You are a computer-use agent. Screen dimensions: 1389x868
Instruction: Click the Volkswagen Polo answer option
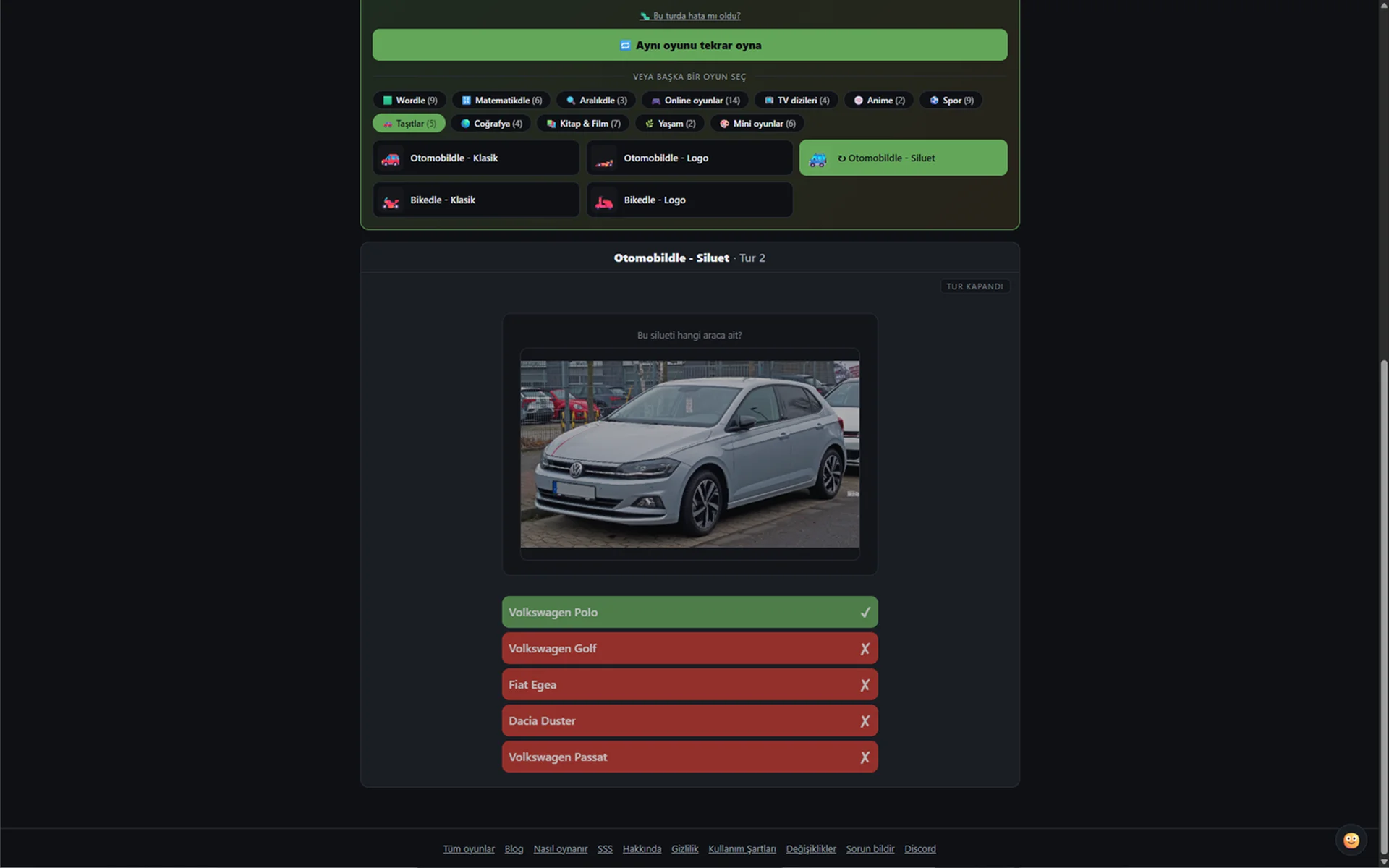coord(689,612)
